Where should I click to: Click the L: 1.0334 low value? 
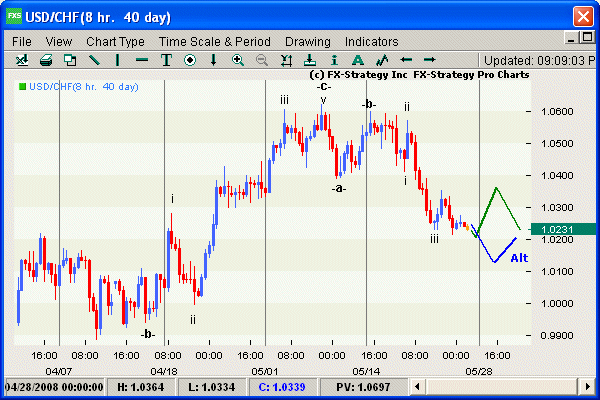click(x=212, y=387)
